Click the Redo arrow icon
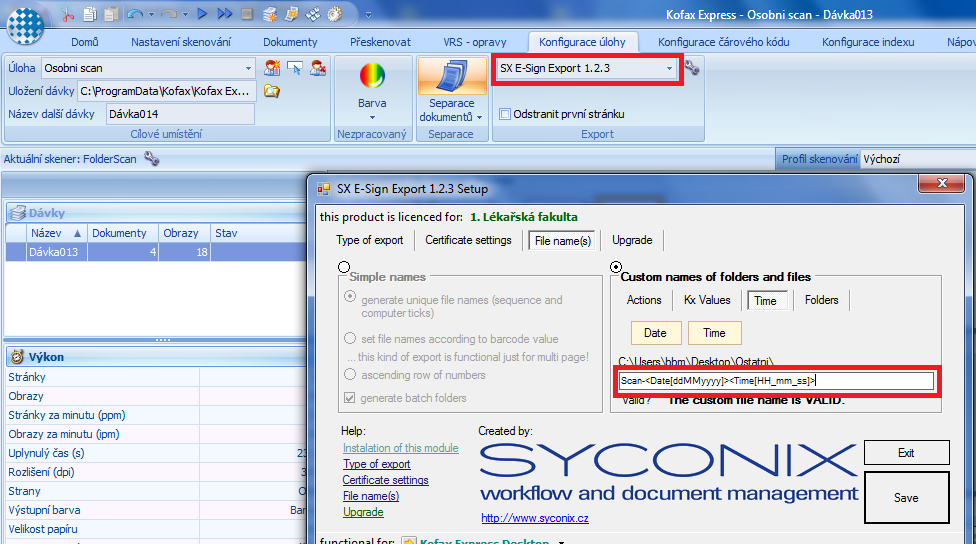Image resolution: width=976 pixels, height=544 pixels. click(169, 14)
